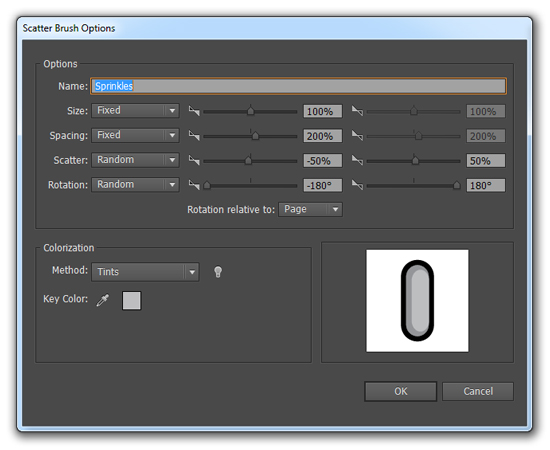The image size is (550, 450).
Task: Expand the Scatter Random dropdown
Action: point(135,160)
